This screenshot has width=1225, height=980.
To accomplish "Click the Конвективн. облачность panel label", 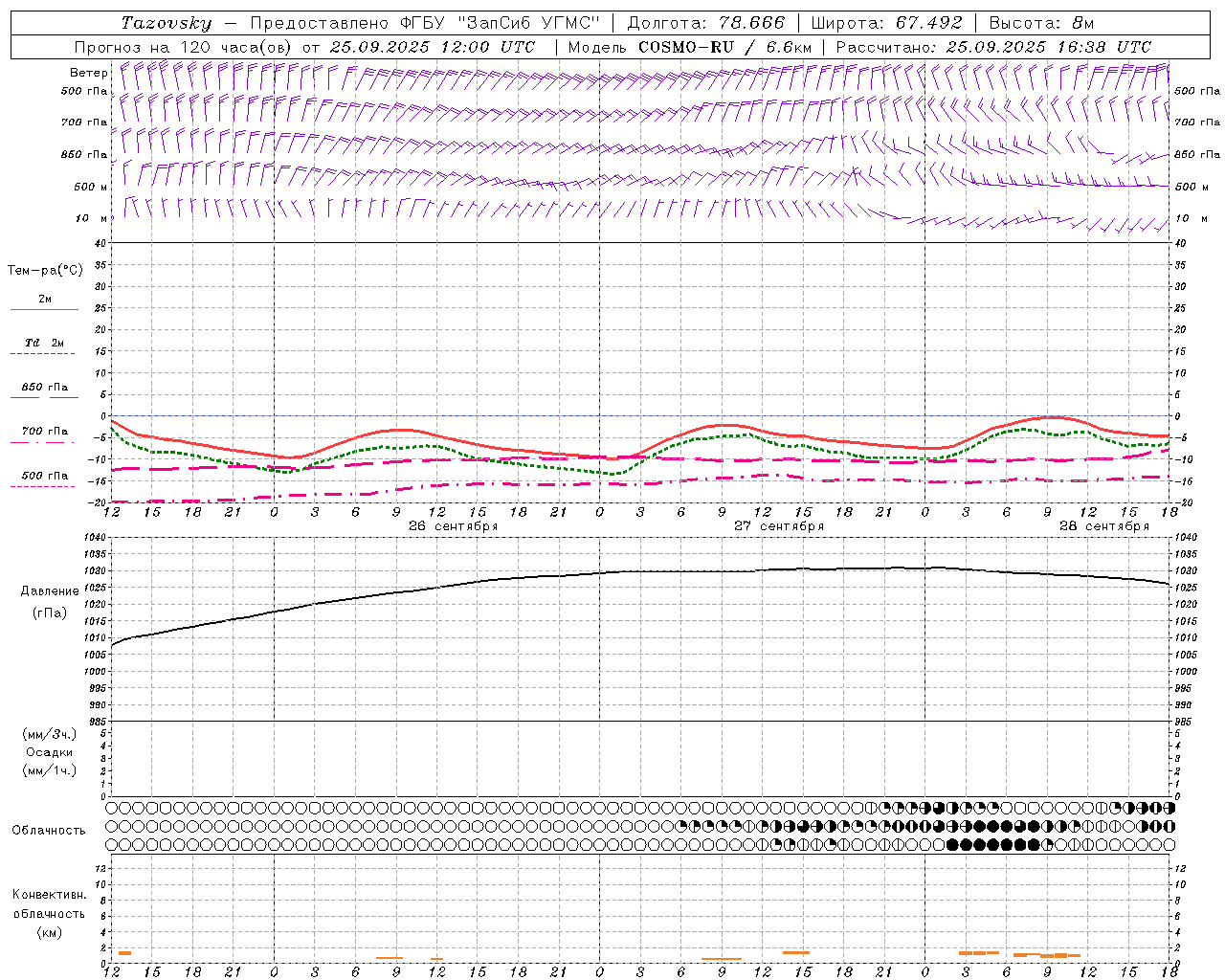I will point(49,904).
